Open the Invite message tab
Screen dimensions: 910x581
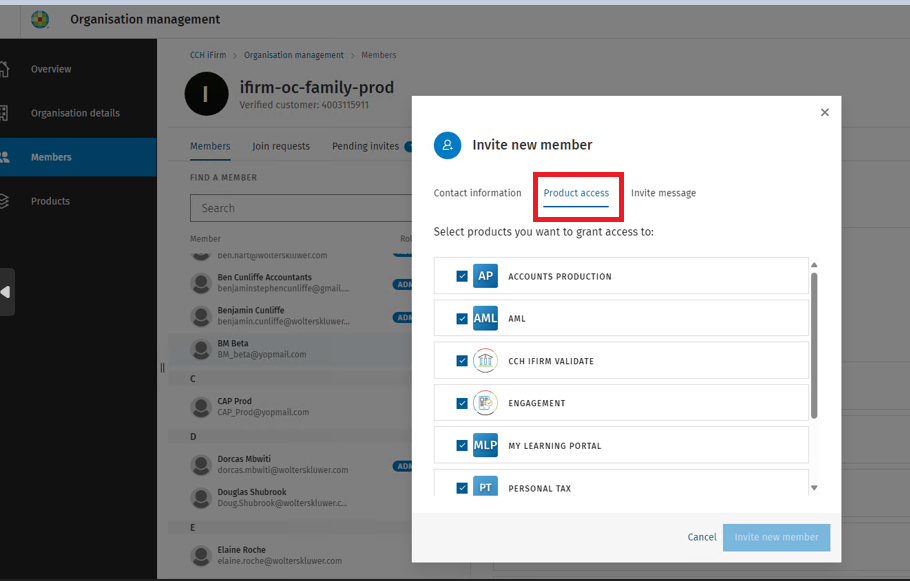pyautogui.click(x=663, y=193)
